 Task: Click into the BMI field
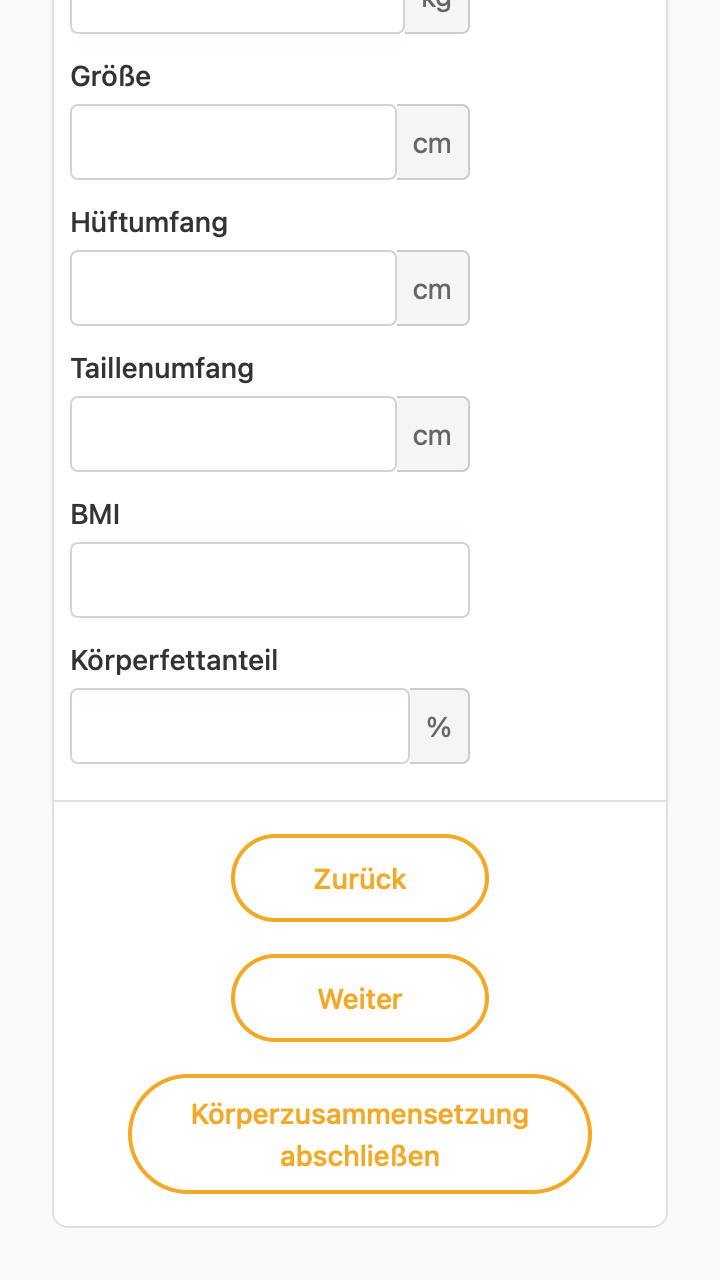click(x=270, y=580)
